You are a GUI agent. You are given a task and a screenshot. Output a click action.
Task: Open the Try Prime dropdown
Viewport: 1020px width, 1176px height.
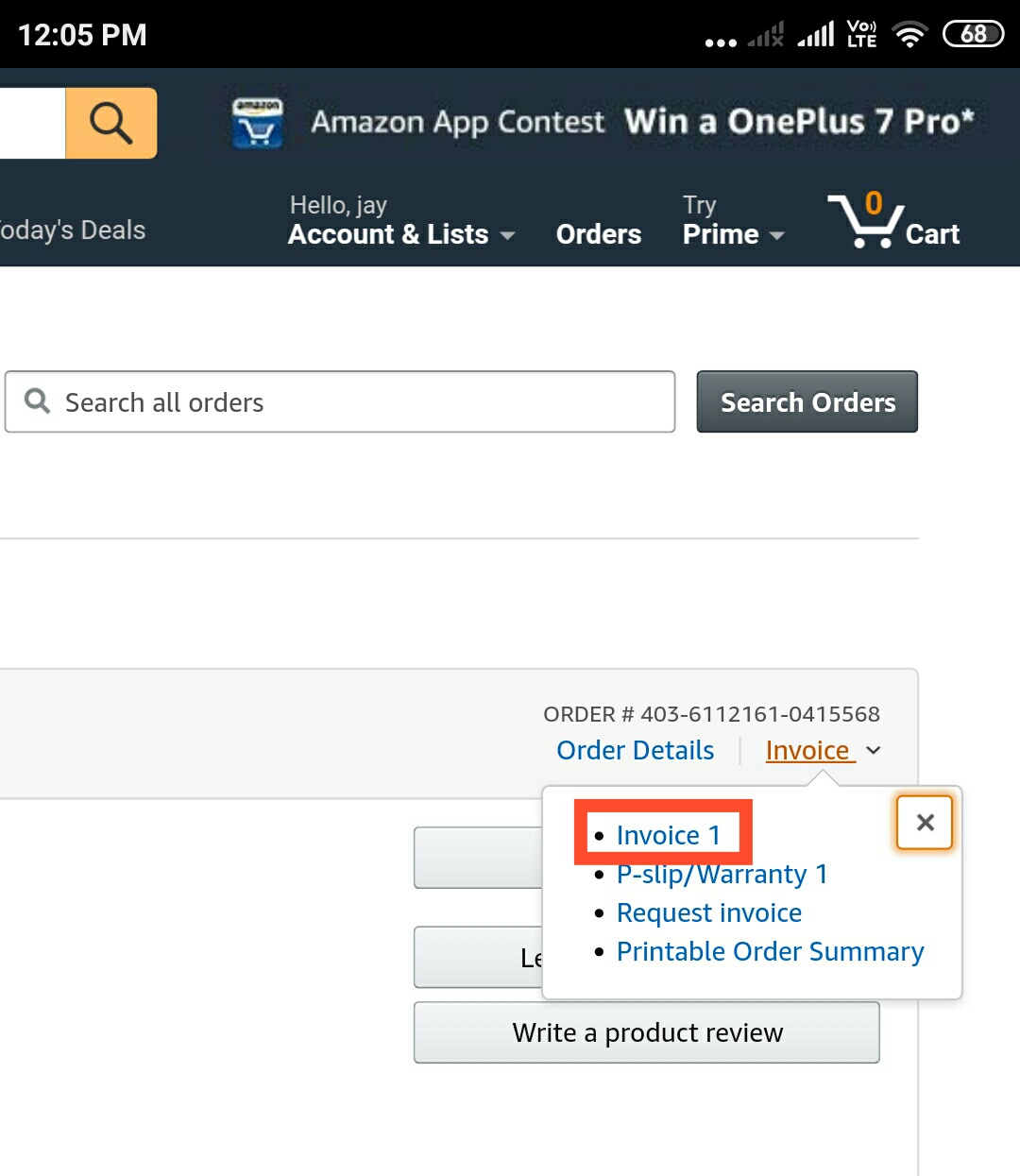(x=732, y=234)
